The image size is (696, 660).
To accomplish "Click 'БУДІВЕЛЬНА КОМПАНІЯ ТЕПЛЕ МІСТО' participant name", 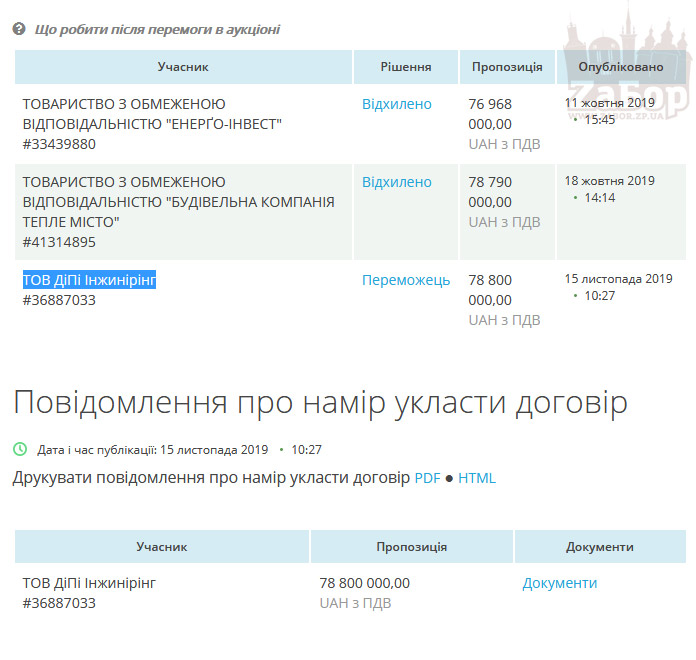I will point(178,202).
